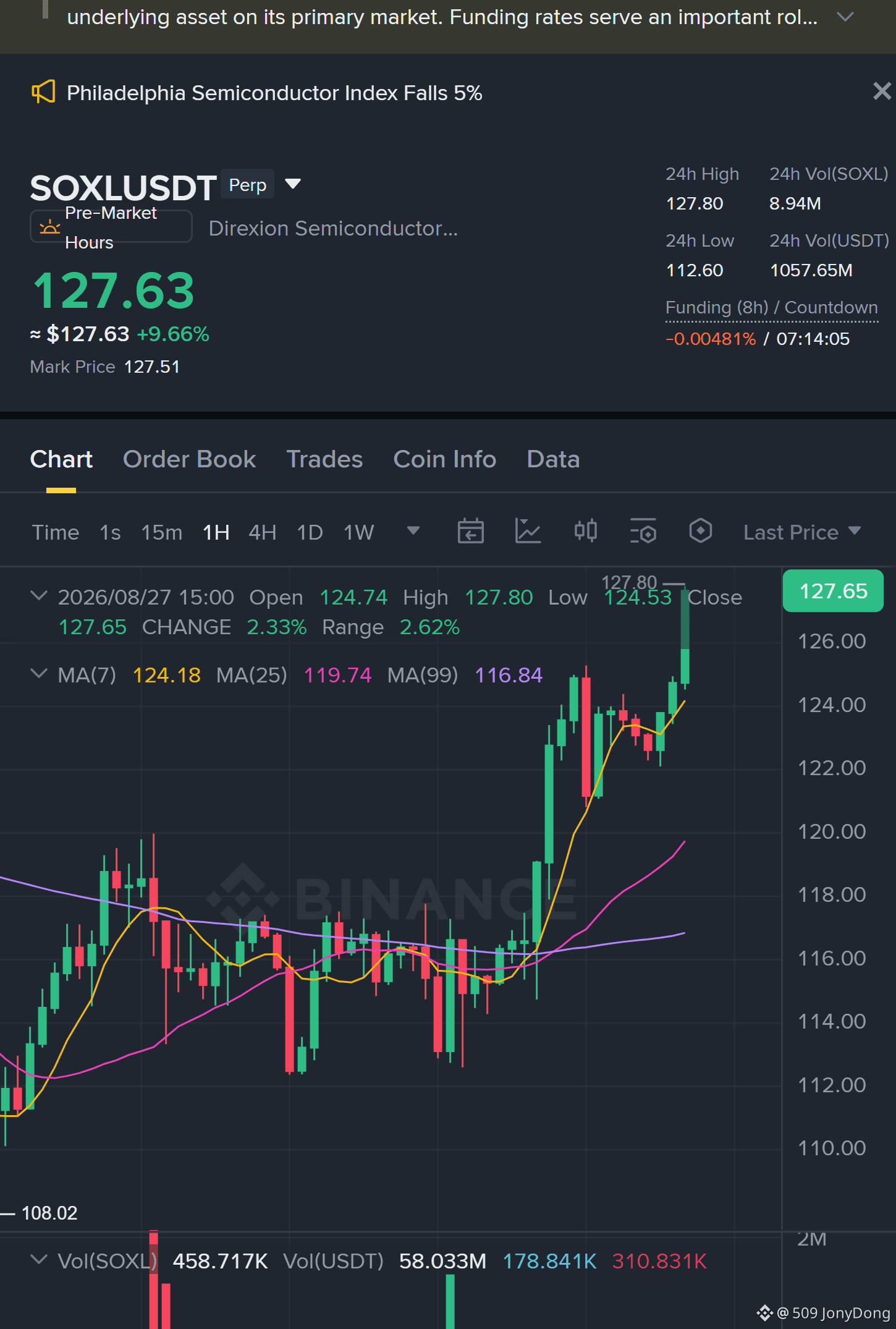This screenshot has height=1329, width=896.
Task: Click the announcement megaphone icon
Action: coord(43,93)
